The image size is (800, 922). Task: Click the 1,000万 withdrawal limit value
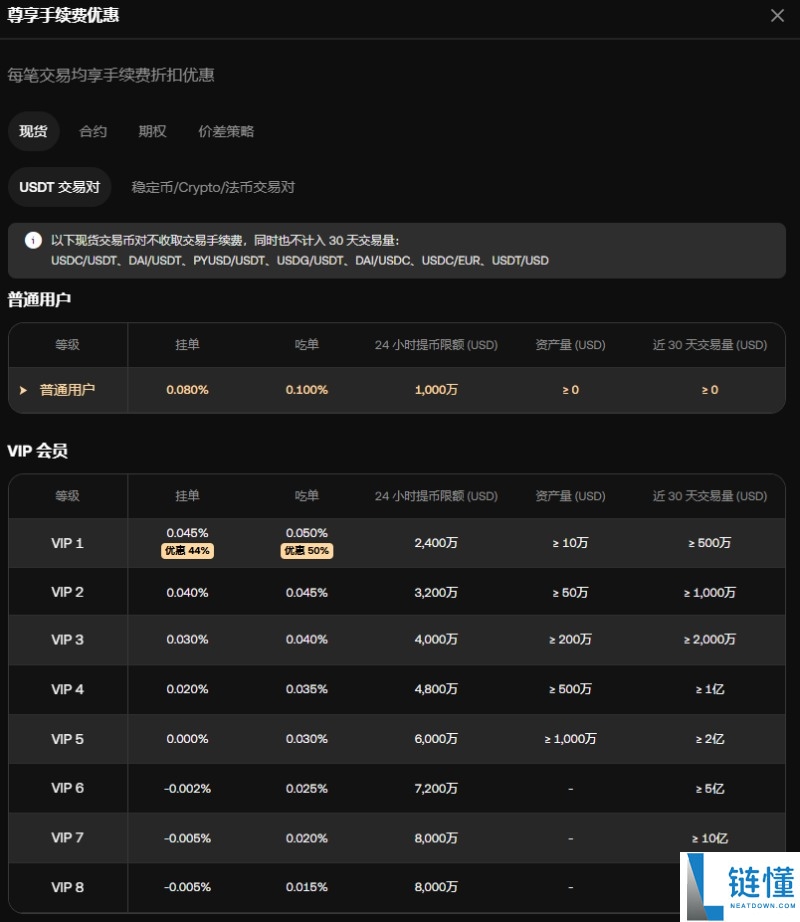click(436, 390)
